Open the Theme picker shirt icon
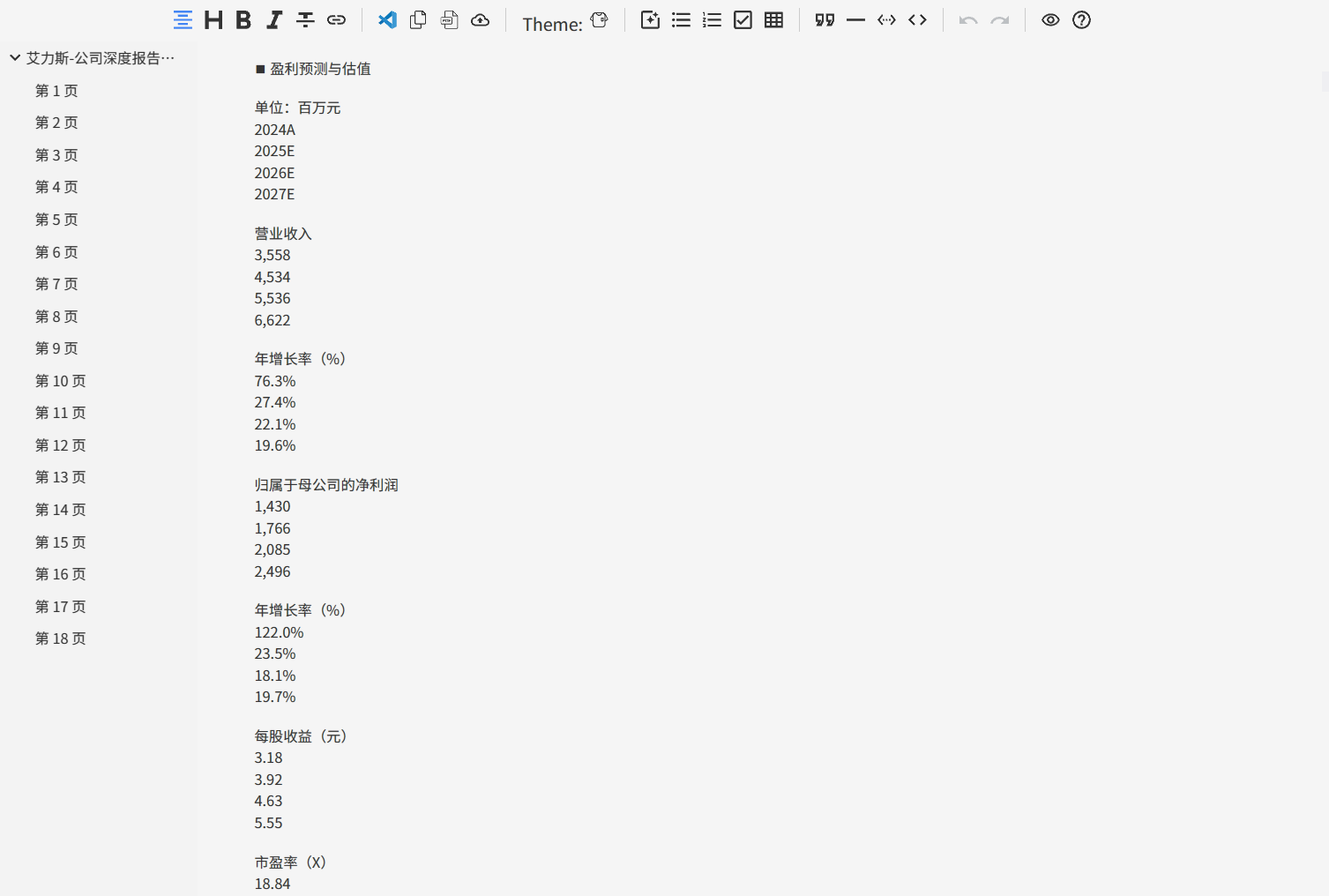Viewport: 1329px width, 896px height. 600,20
